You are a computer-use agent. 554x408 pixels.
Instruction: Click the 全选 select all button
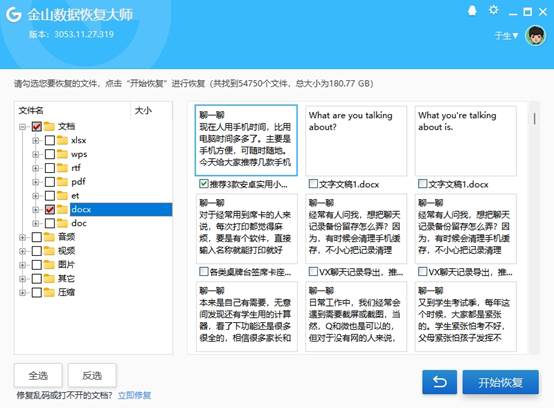pyautogui.click(x=38, y=376)
